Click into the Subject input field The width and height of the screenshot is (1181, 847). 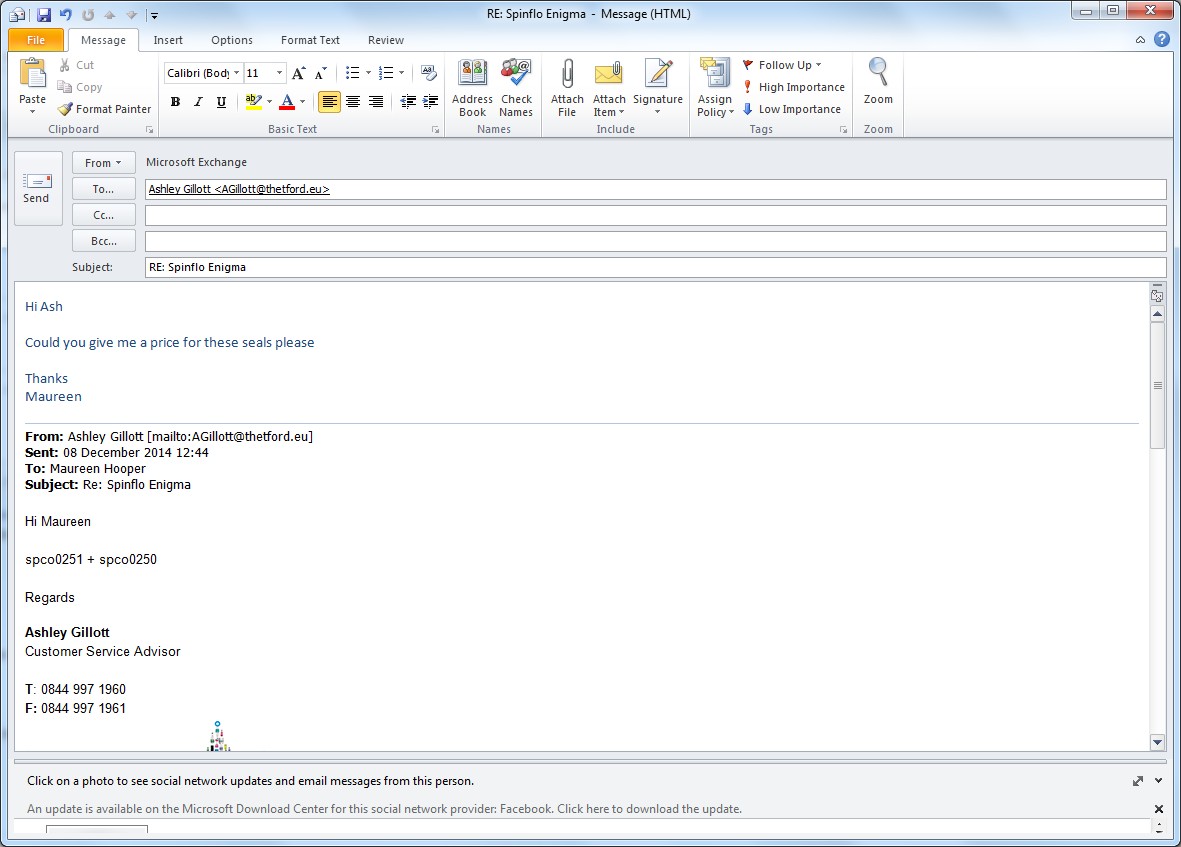(655, 267)
